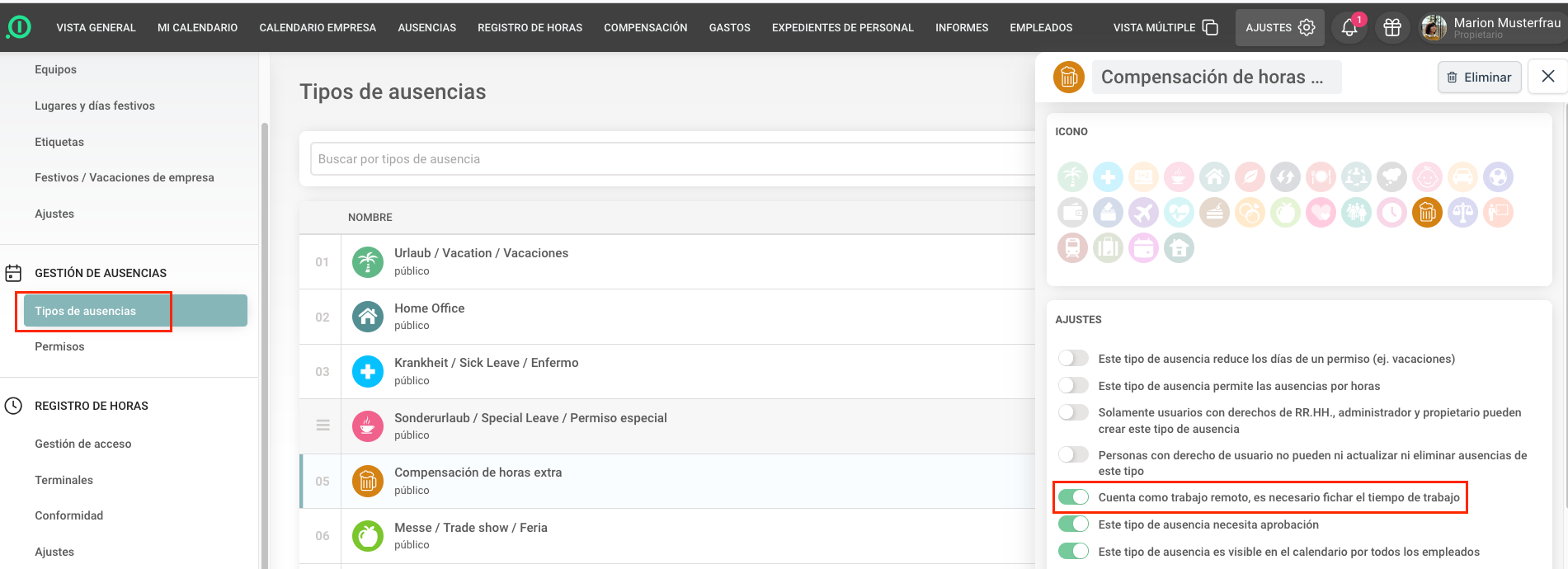Open Permisos in the sidebar
The width and height of the screenshot is (1568, 569).
59,346
